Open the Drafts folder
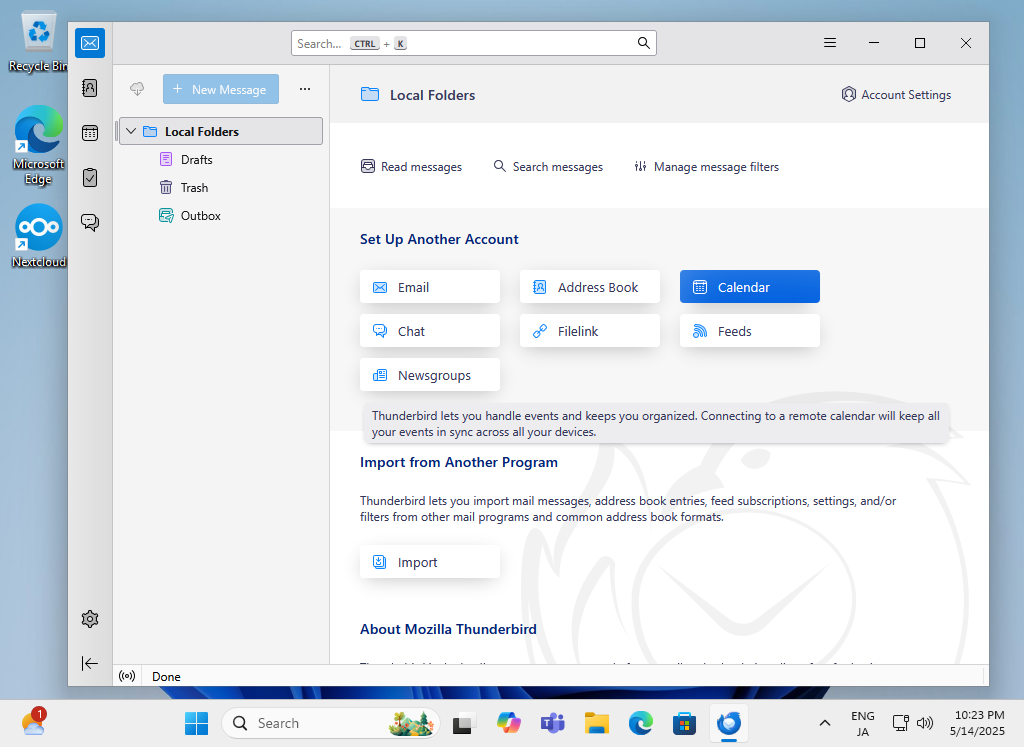 coord(197,159)
